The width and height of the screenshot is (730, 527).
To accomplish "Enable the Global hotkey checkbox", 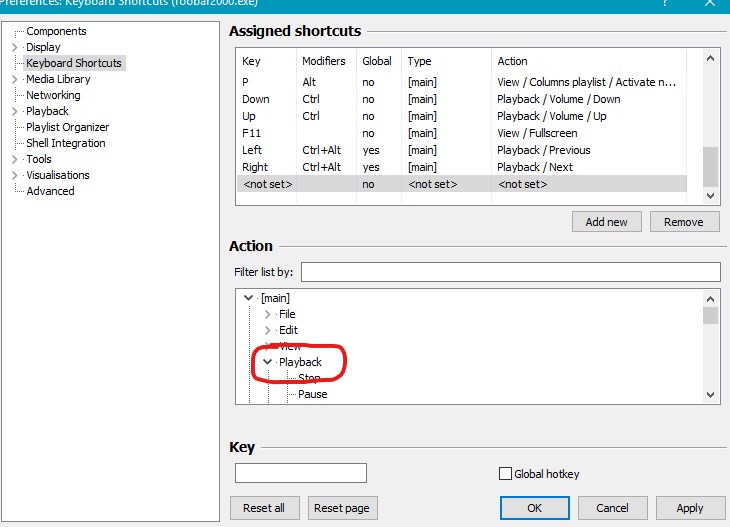I will [505, 474].
